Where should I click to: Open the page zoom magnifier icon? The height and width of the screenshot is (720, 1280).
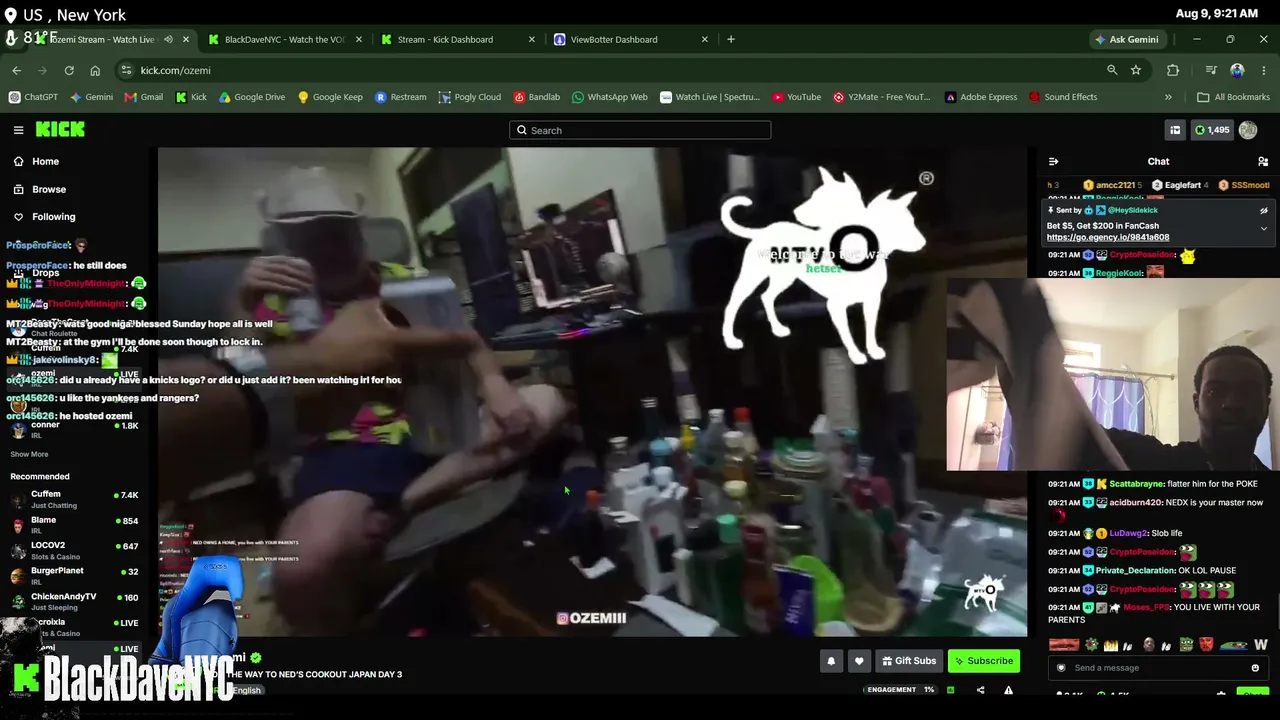[1112, 70]
